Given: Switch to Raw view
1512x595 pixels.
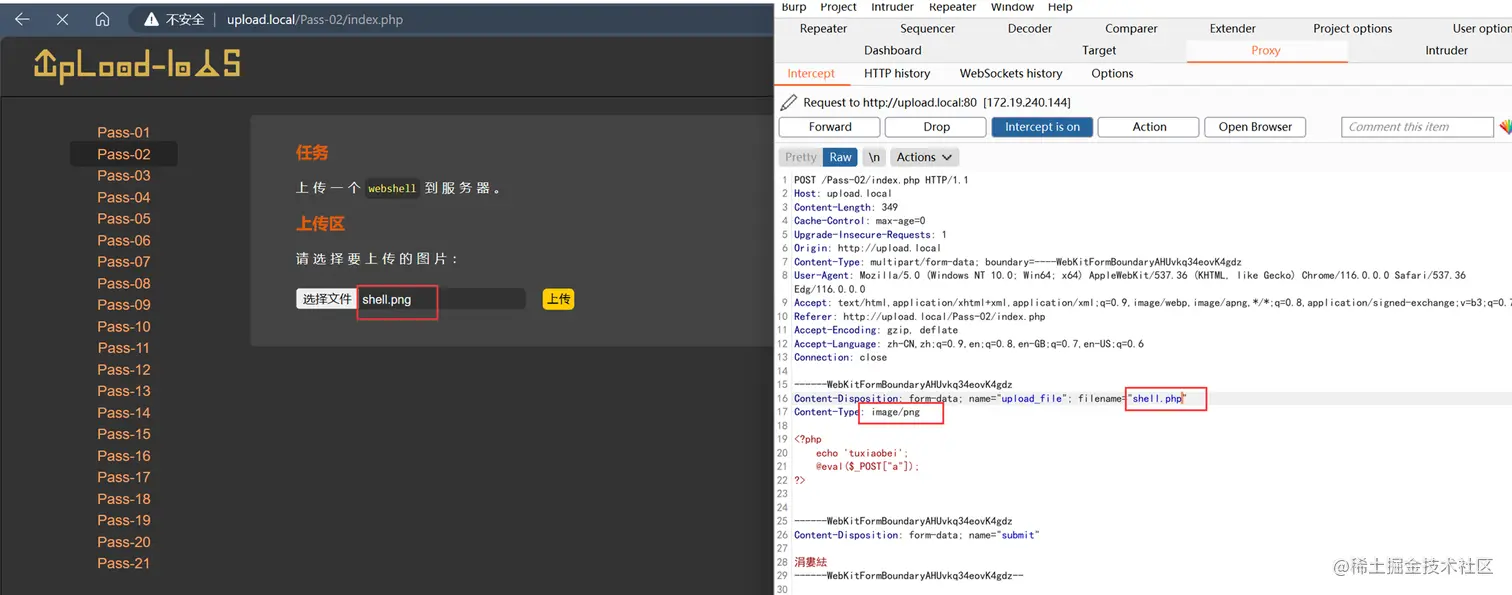Looking at the screenshot, I should (x=841, y=157).
